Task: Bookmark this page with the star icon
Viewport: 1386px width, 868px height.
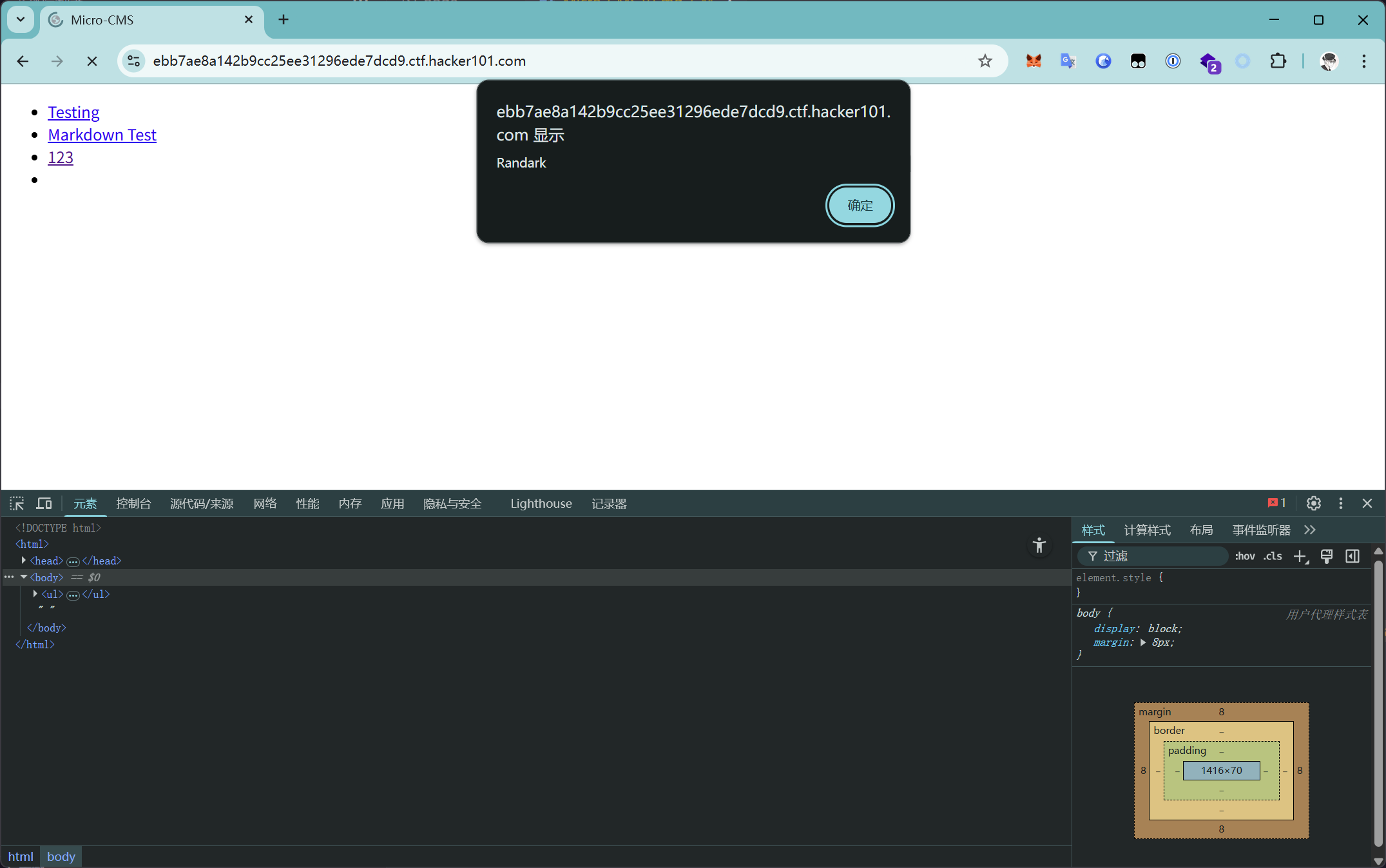Action: click(985, 61)
